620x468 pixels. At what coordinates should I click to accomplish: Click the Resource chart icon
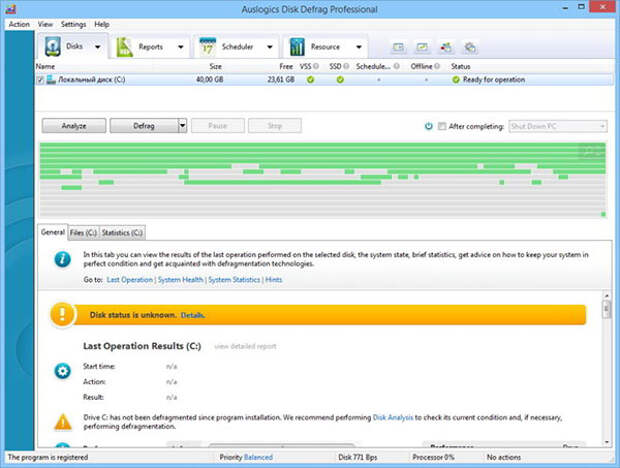[297, 47]
